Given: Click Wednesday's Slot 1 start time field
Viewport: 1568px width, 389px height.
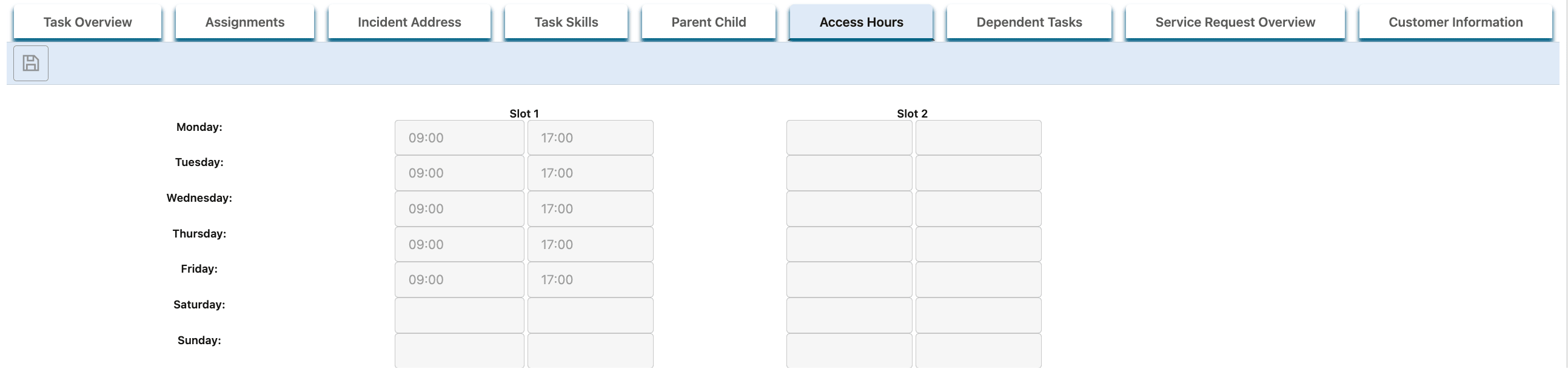Looking at the screenshot, I should [459, 208].
